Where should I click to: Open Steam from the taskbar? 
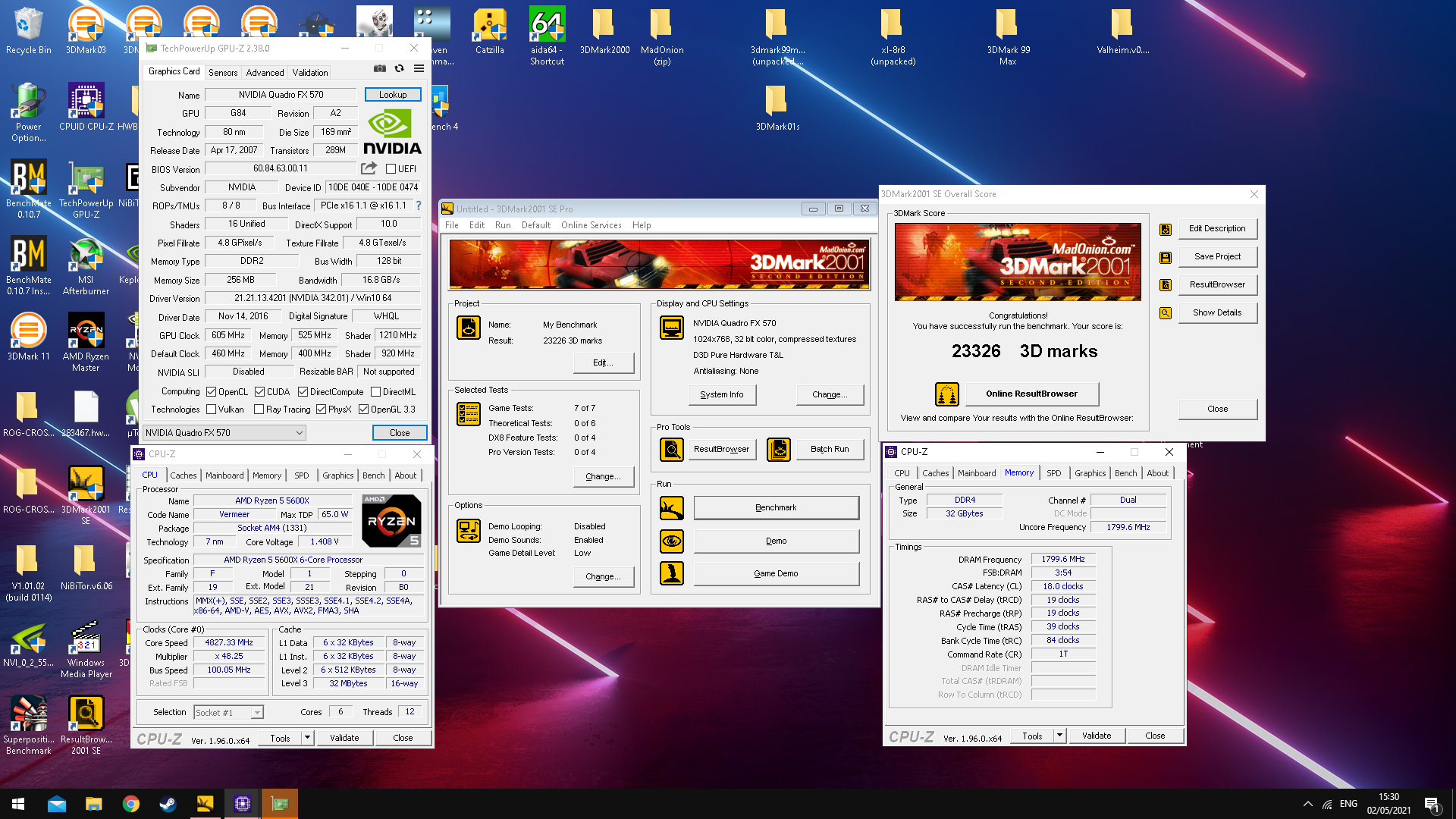[x=168, y=804]
